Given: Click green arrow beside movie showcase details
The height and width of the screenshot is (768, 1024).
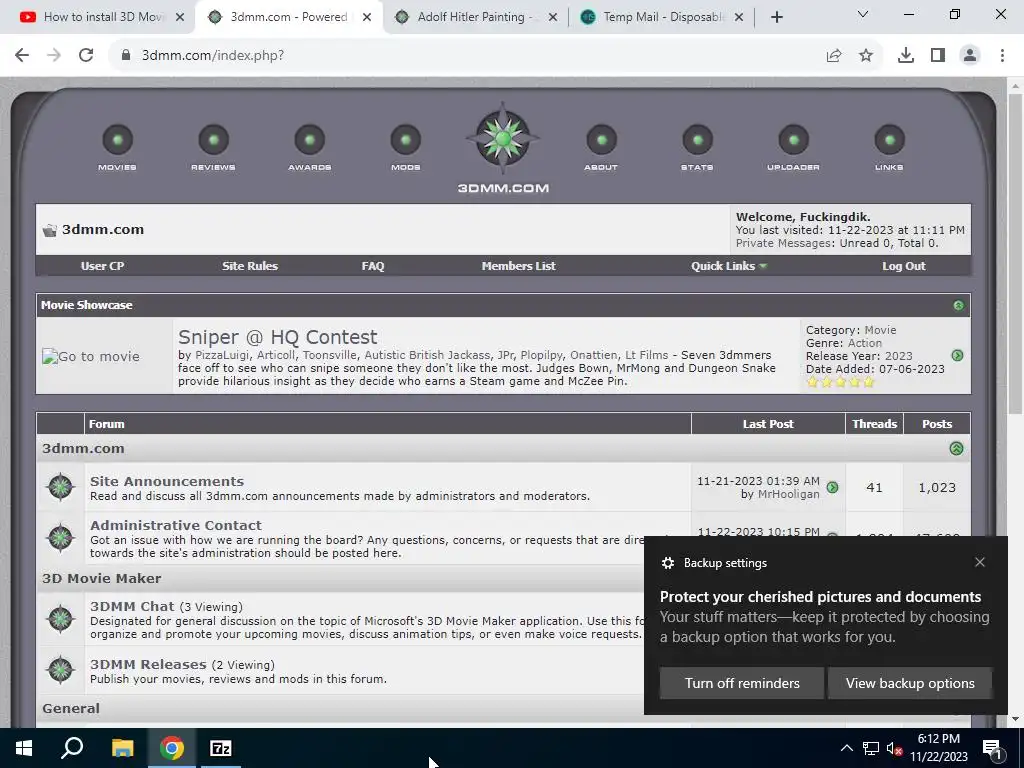Looking at the screenshot, I should (x=957, y=355).
